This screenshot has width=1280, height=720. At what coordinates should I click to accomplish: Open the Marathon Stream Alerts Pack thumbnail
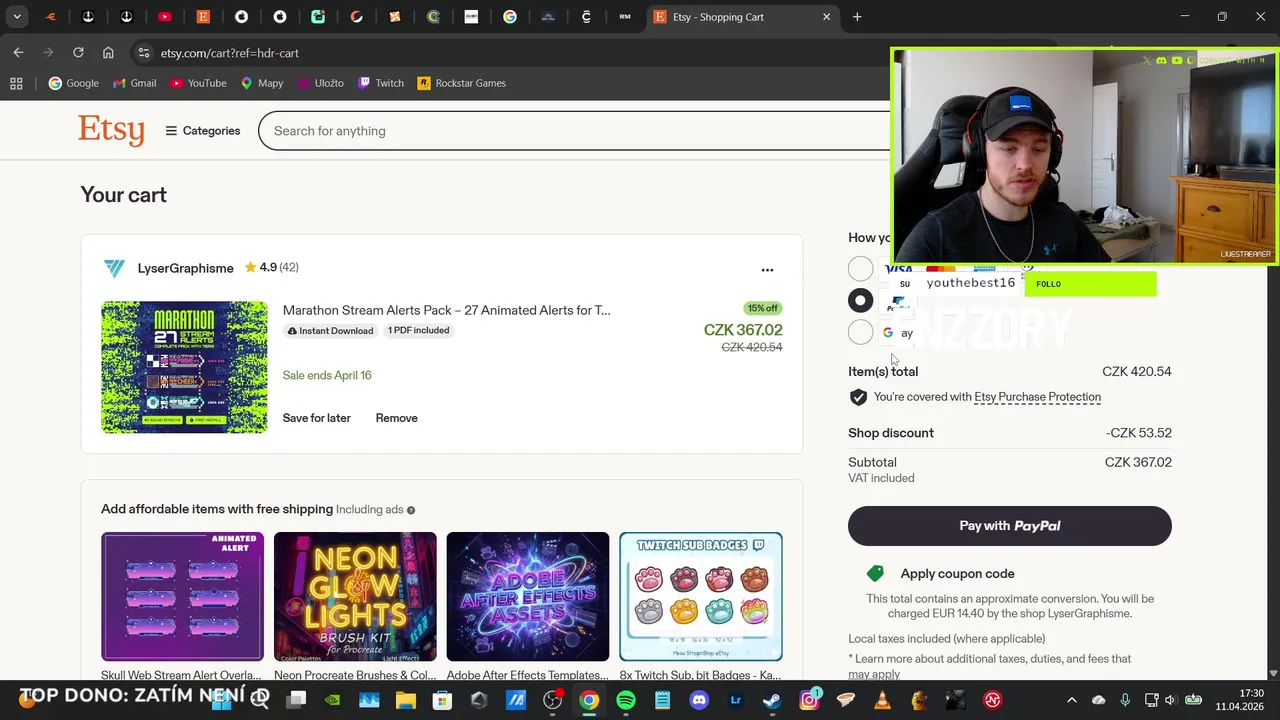point(184,367)
